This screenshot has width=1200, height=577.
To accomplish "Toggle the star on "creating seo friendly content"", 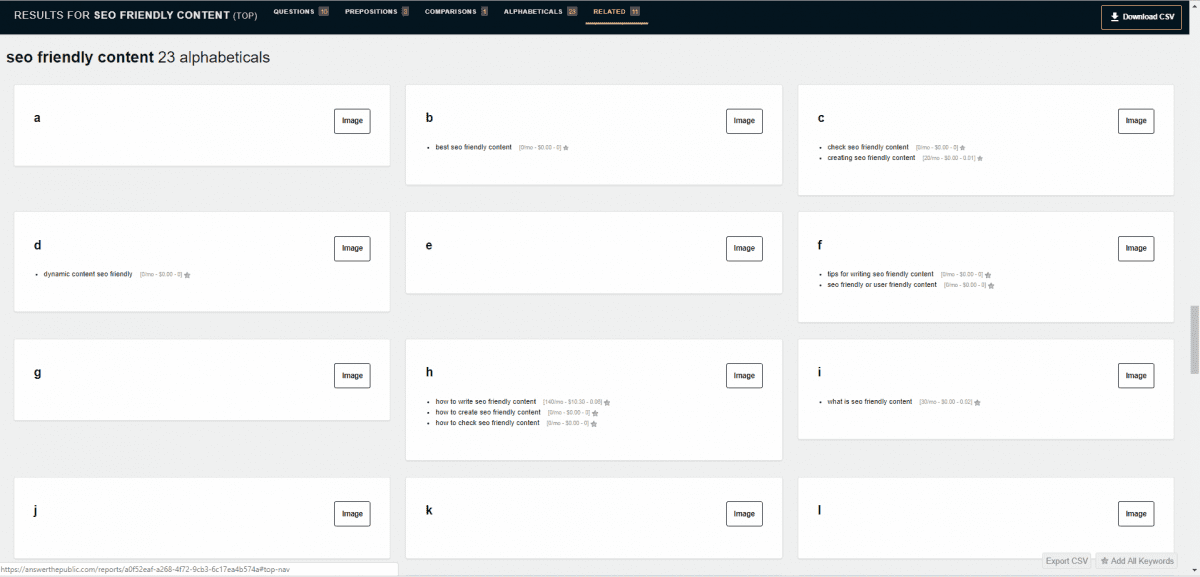I will pos(981,157).
